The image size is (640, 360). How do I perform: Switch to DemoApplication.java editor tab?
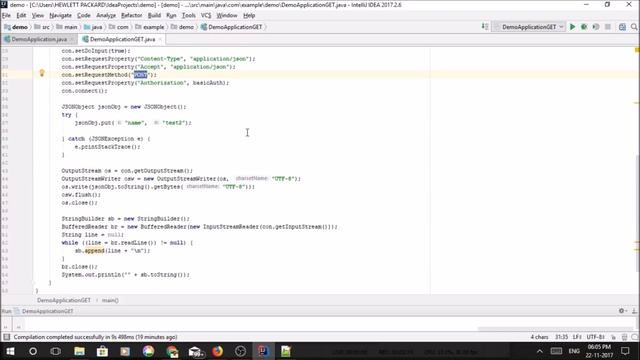pyautogui.click(x=39, y=39)
